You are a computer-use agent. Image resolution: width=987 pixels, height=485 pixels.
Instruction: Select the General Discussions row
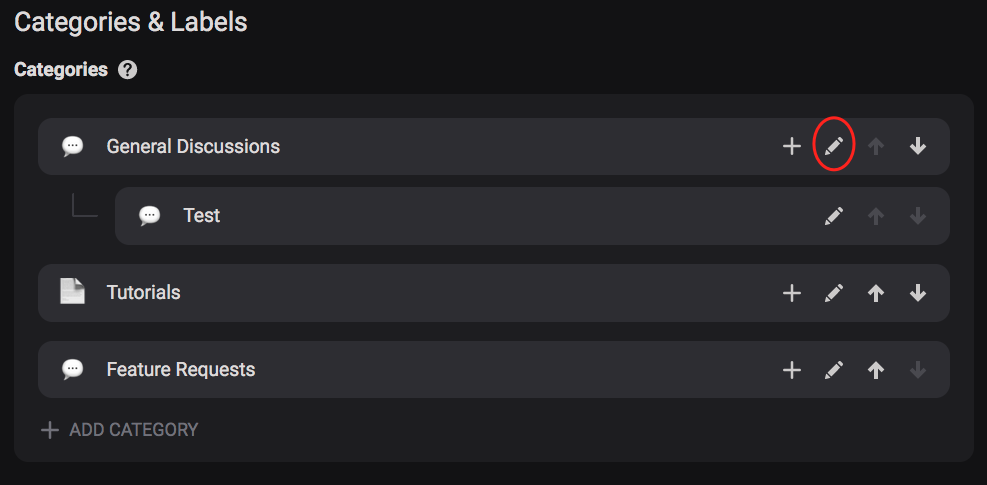click(494, 147)
